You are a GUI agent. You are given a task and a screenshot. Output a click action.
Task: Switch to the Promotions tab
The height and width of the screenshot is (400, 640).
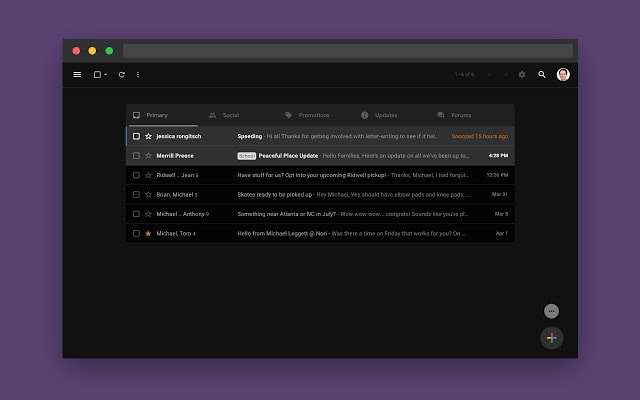pyautogui.click(x=313, y=115)
